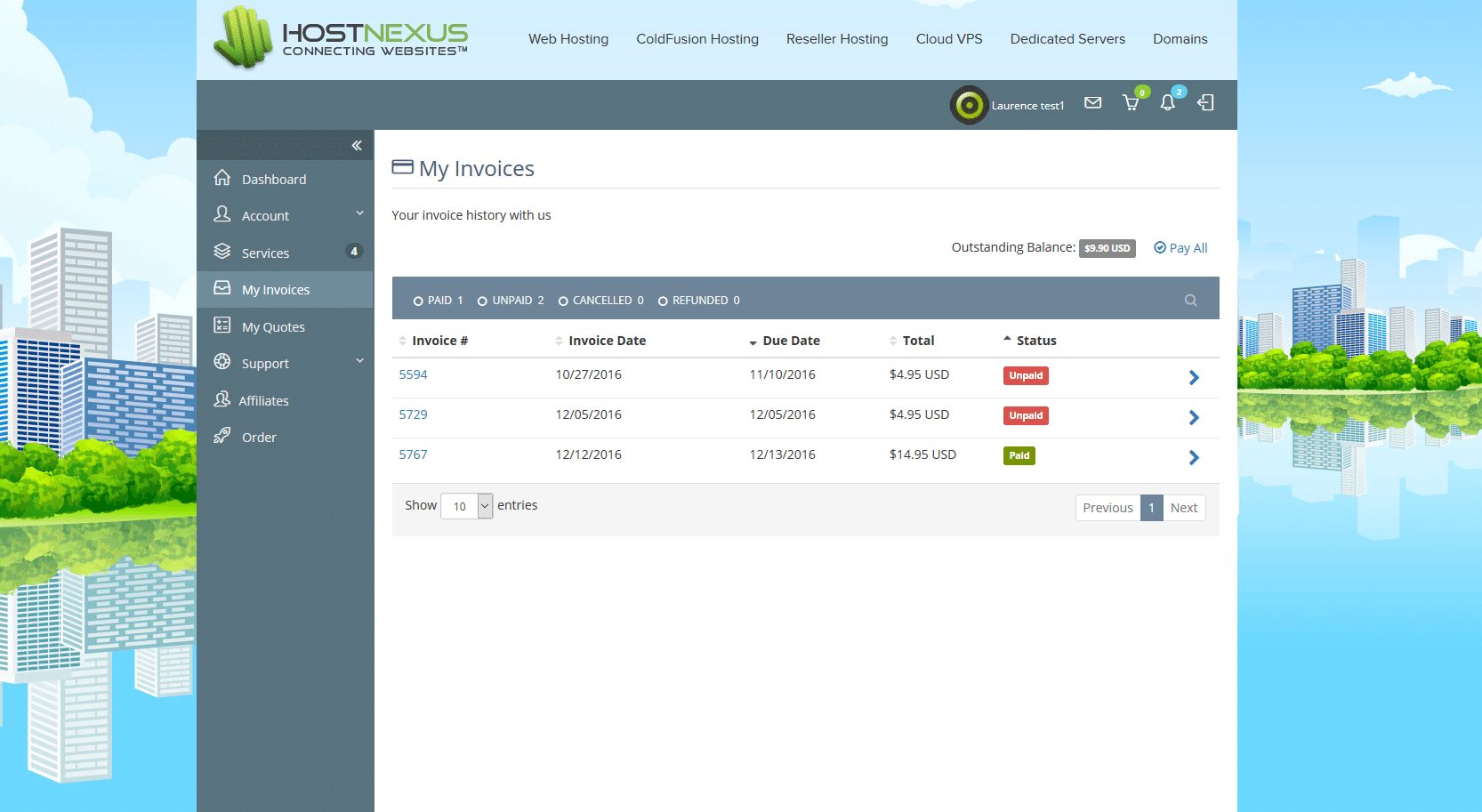Viewport: 1482px width, 812px height.
Task: Sort table by Due Date column
Action: tap(790, 341)
